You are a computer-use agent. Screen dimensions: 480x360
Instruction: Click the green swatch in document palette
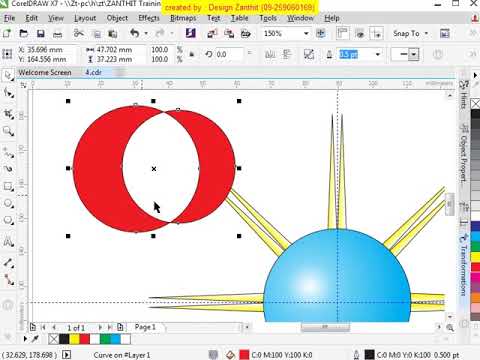point(105,339)
